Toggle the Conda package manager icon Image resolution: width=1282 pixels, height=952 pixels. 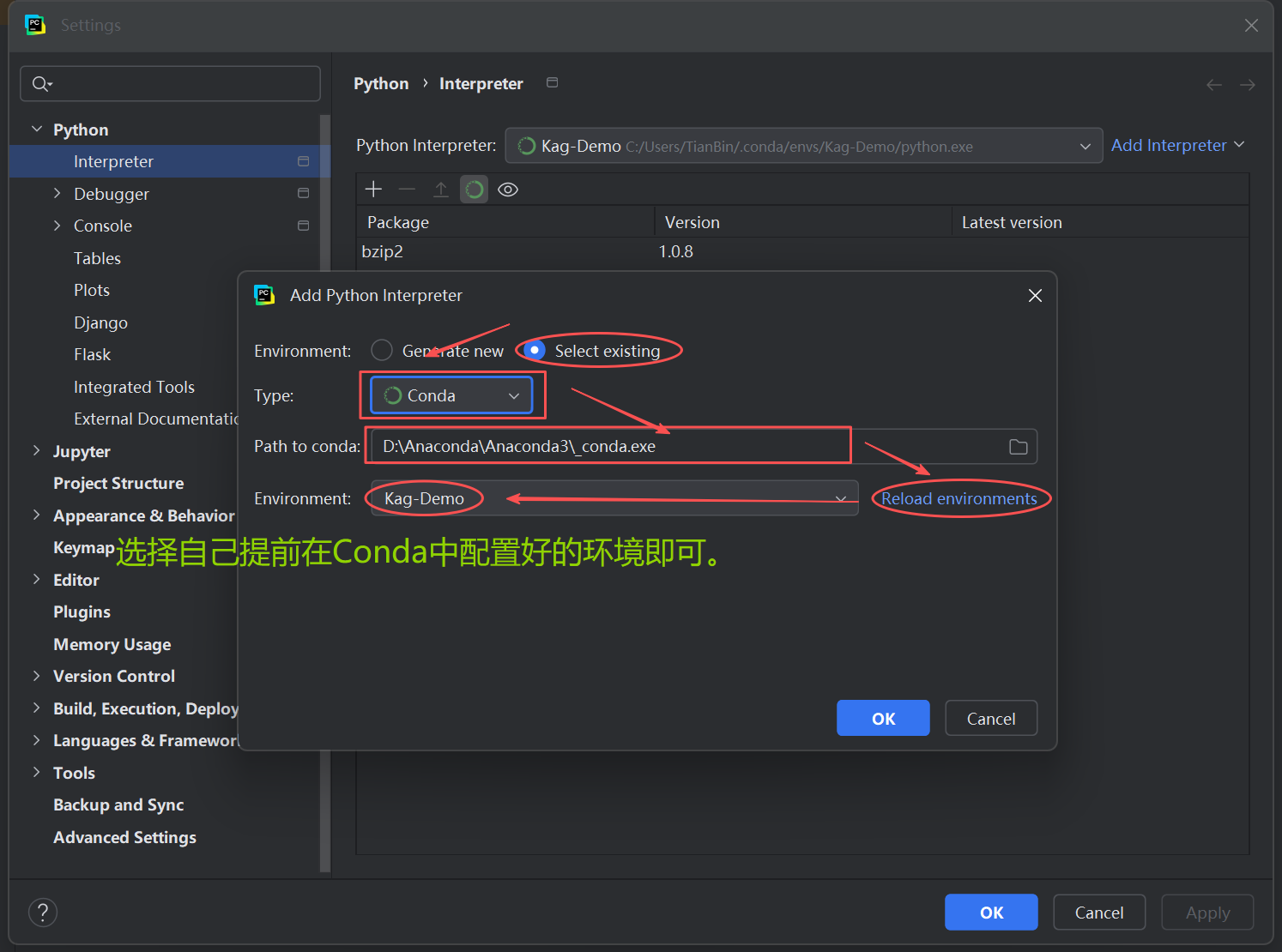475,189
